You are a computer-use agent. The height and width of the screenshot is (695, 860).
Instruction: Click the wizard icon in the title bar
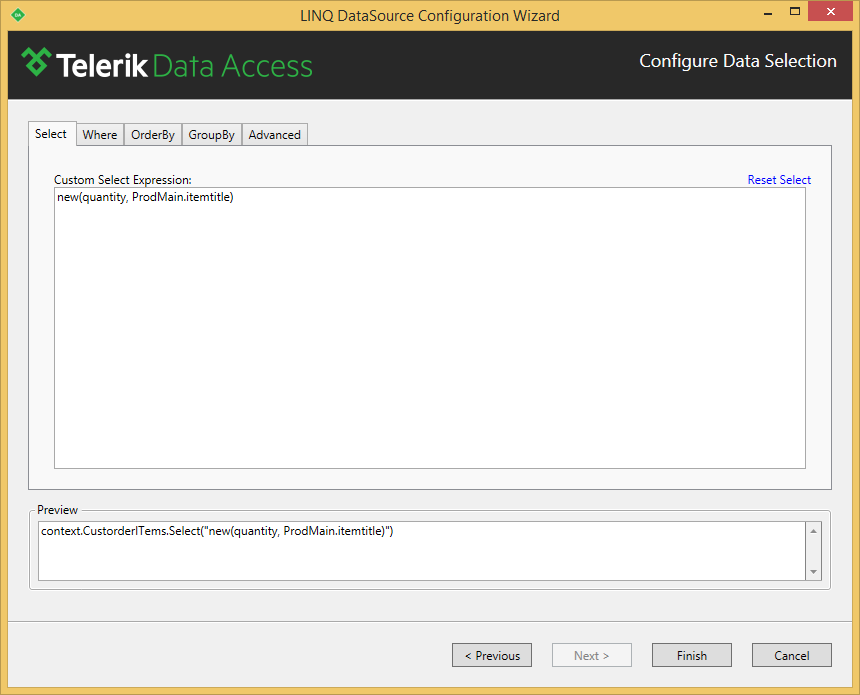[17, 15]
